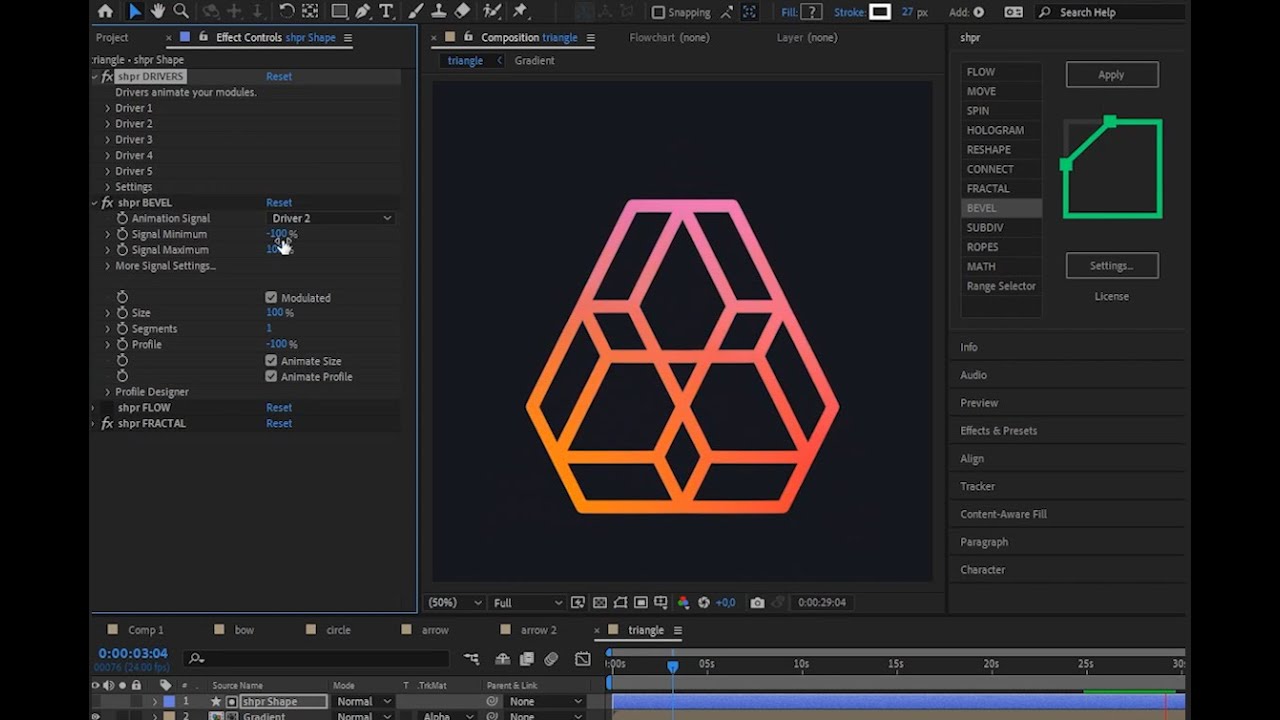Expand Driver 3 group
The image size is (1280, 720).
108,140
